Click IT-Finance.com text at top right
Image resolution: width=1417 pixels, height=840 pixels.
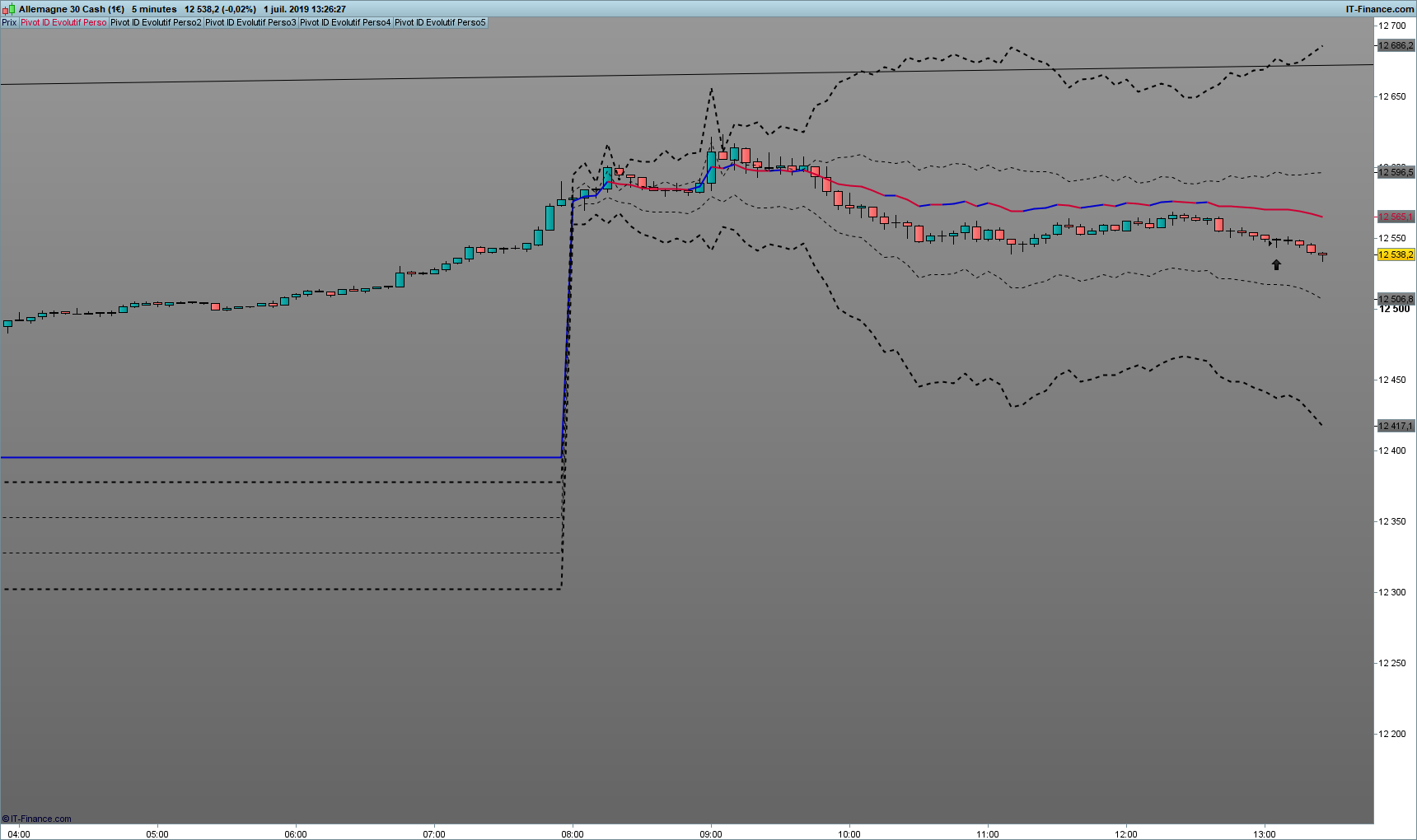[x=1380, y=9]
